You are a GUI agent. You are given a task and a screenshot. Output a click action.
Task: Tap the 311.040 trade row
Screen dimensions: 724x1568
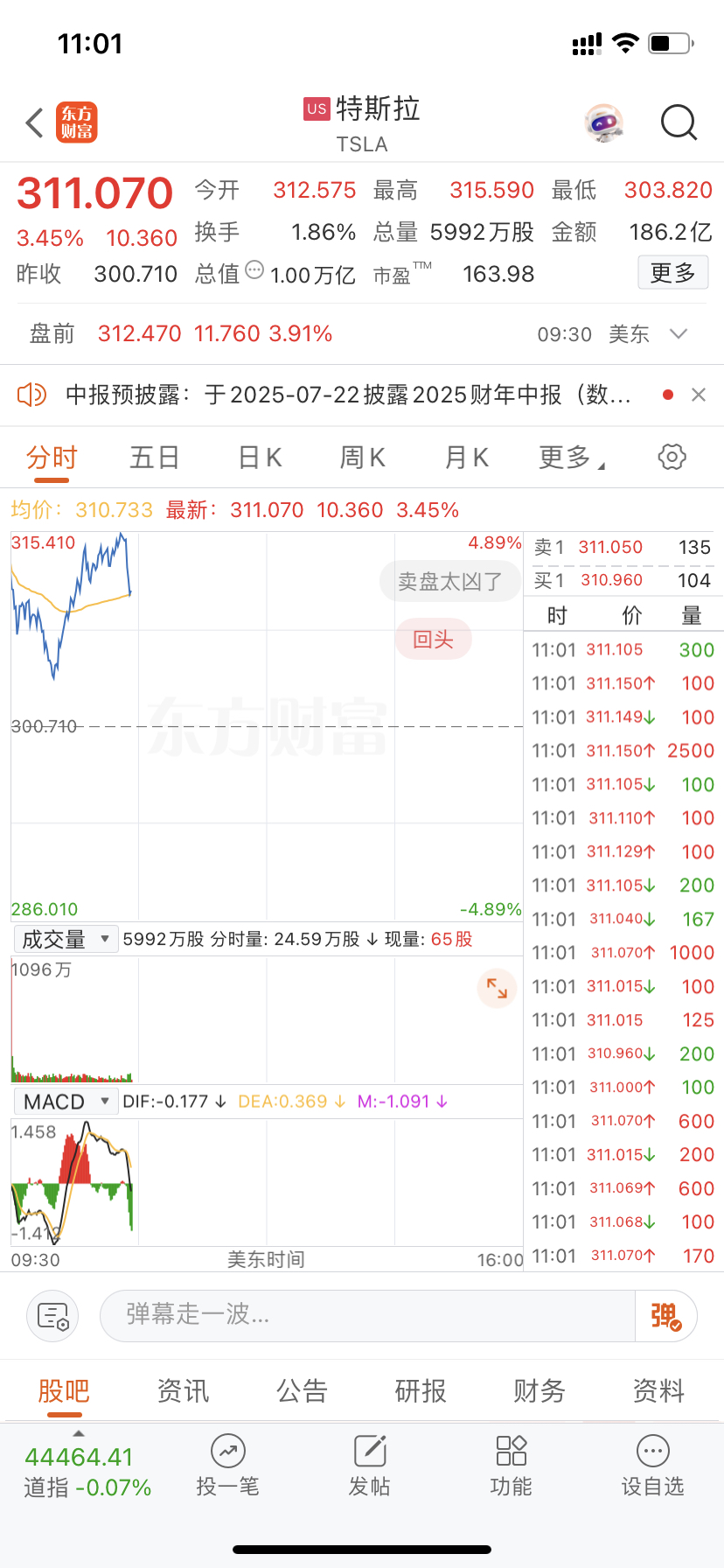[623, 920]
